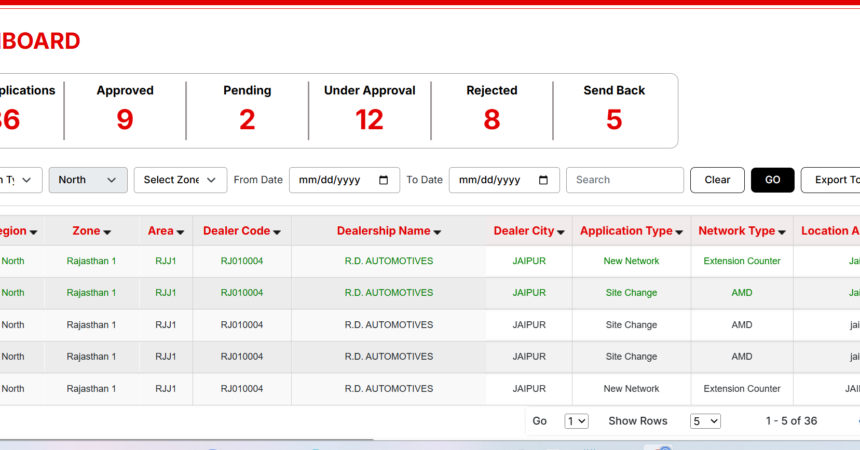Change Show Rows count dropdown

(x=705, y=421)
